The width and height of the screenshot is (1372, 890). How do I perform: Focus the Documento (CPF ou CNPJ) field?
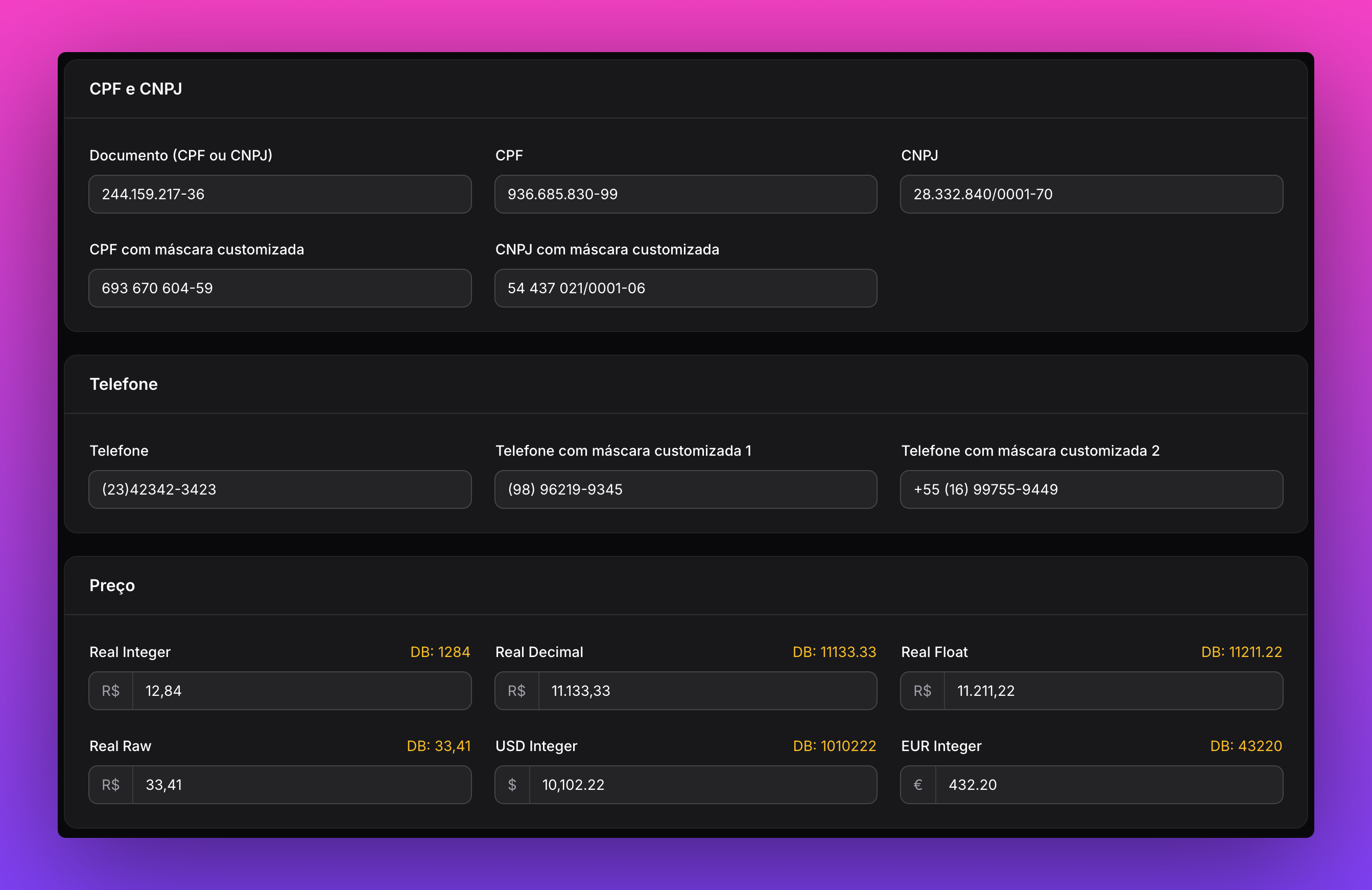(279, 194)
